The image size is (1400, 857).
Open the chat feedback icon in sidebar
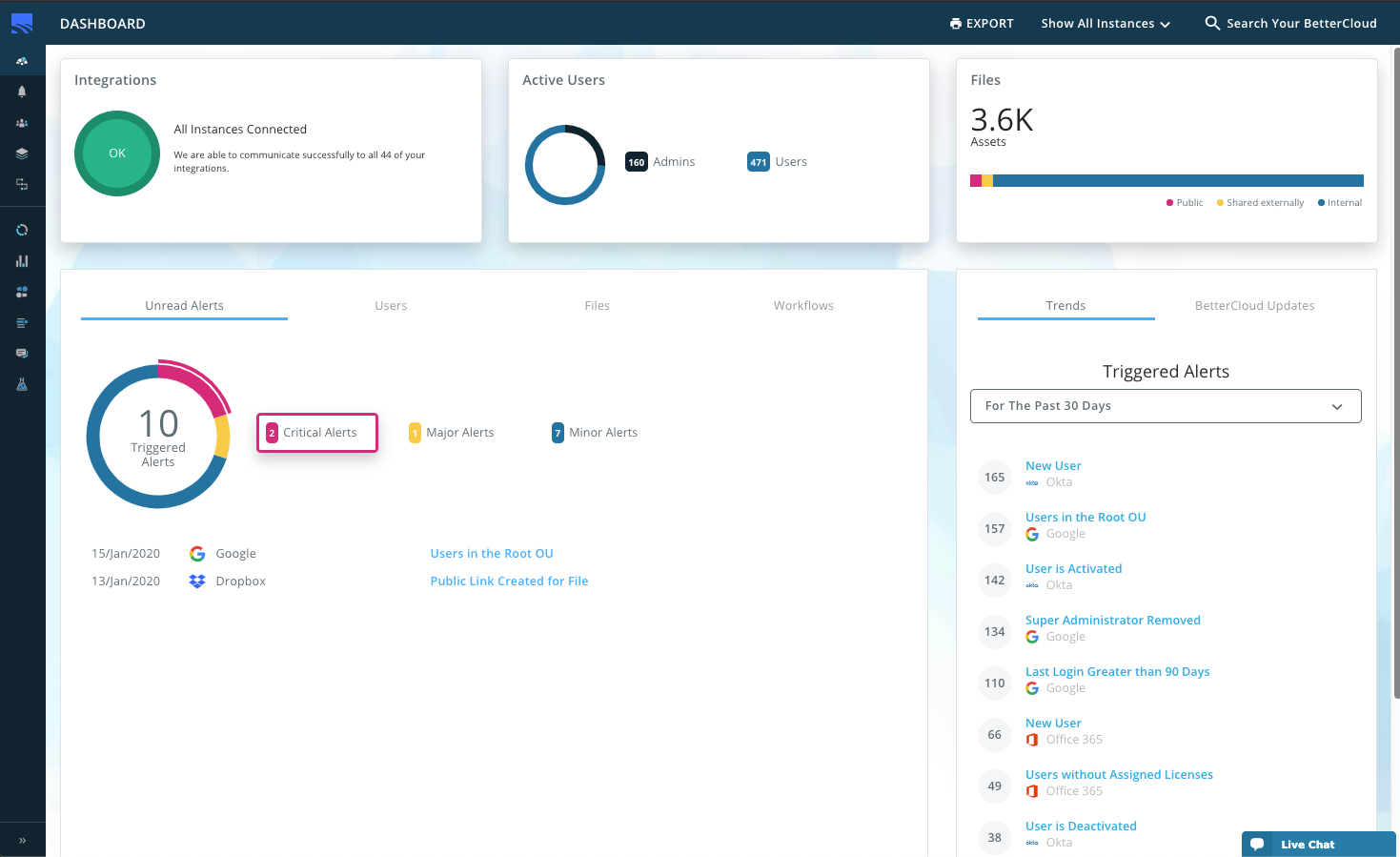[22, 353]
